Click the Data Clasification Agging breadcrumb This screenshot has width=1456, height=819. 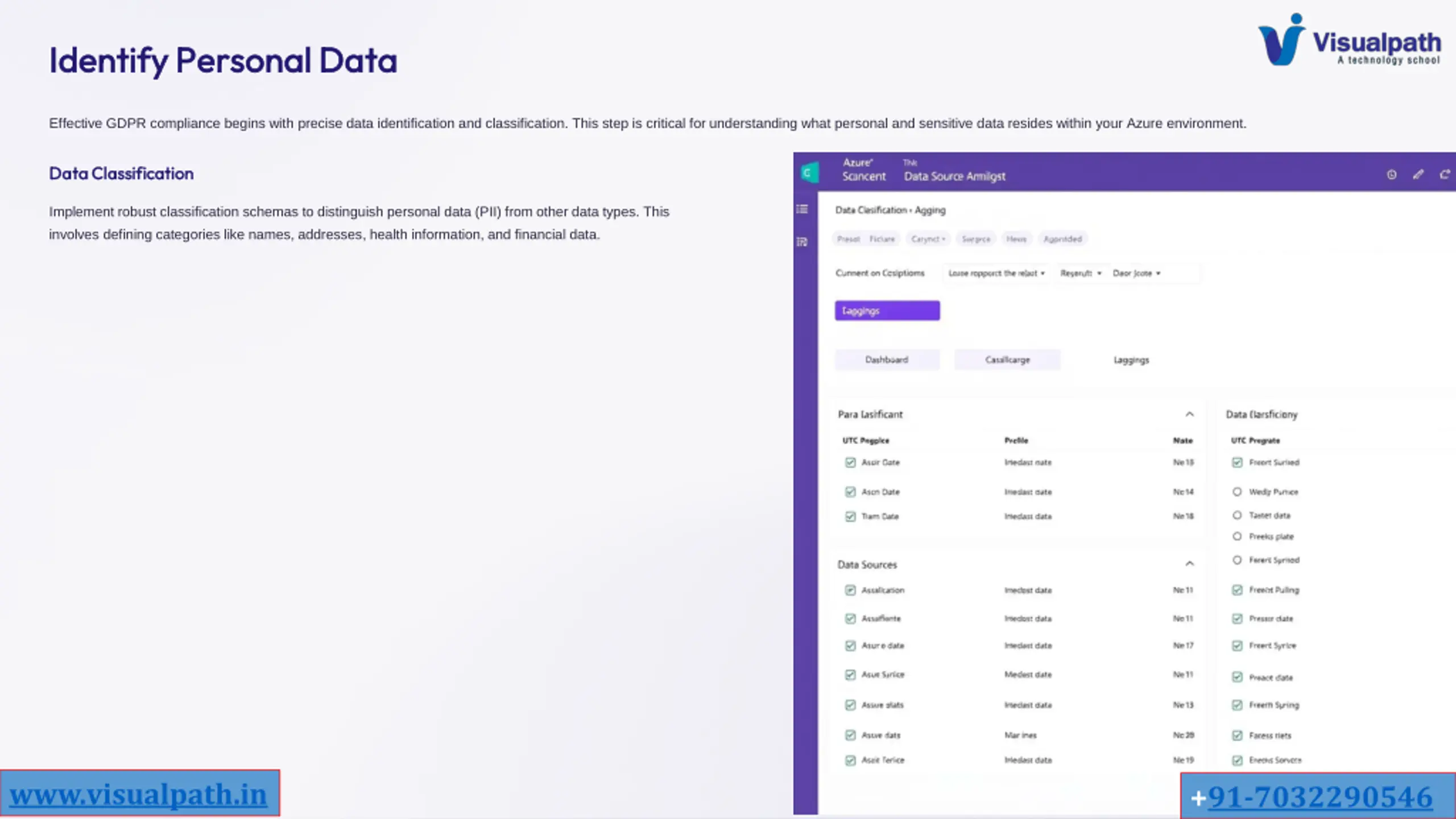tap(891, 210)
